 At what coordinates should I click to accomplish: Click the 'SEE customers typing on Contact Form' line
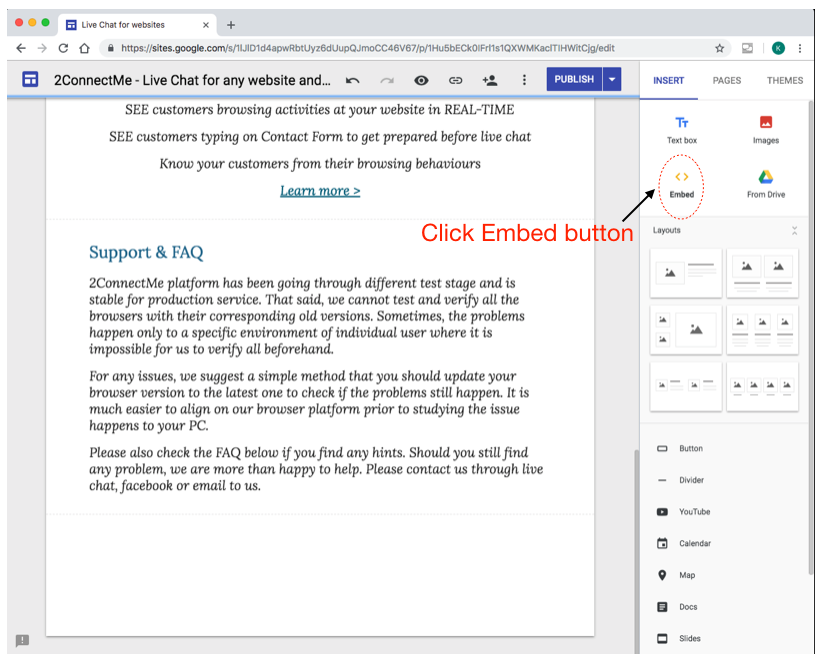(320, 137)
